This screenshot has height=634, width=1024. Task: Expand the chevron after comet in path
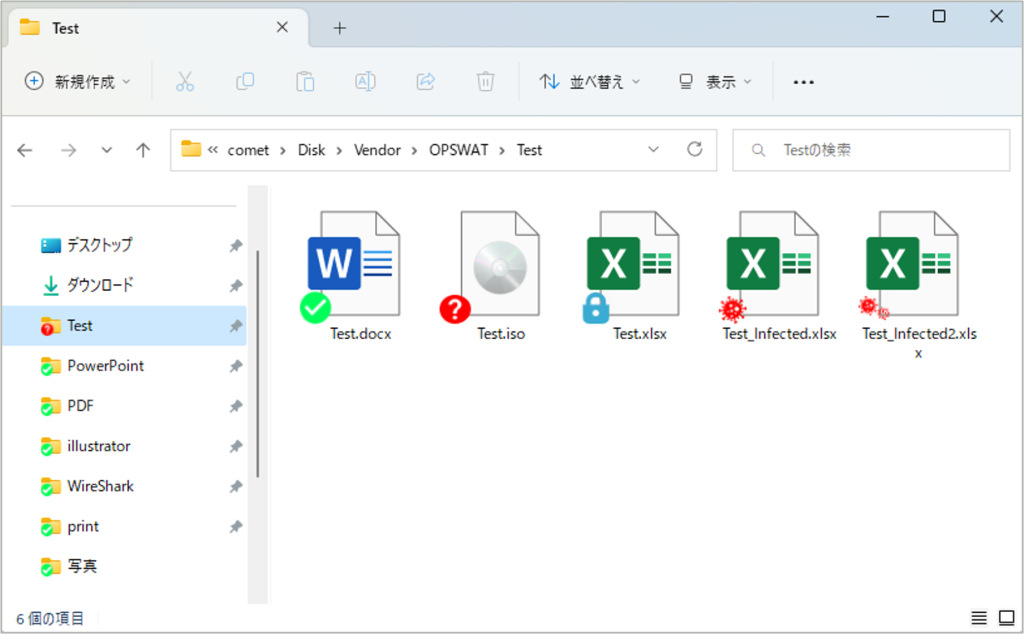283,150
